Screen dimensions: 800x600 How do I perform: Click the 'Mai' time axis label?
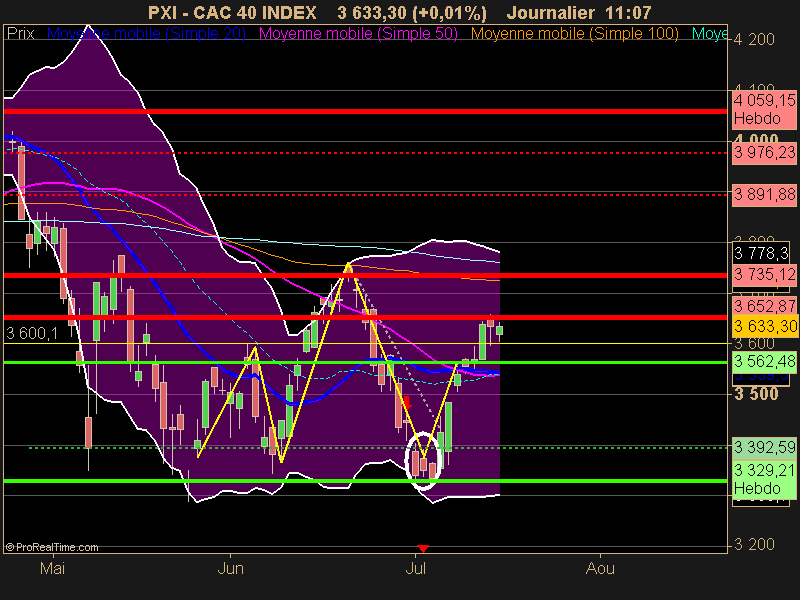(x=52, y=568)
